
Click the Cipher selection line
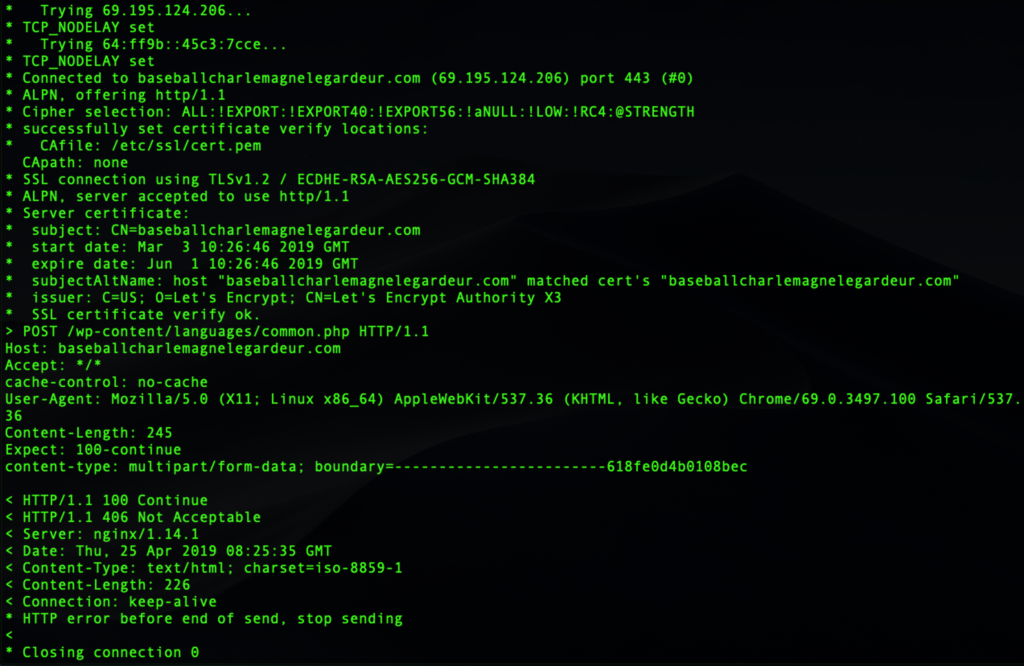click(x=357, y=111)
